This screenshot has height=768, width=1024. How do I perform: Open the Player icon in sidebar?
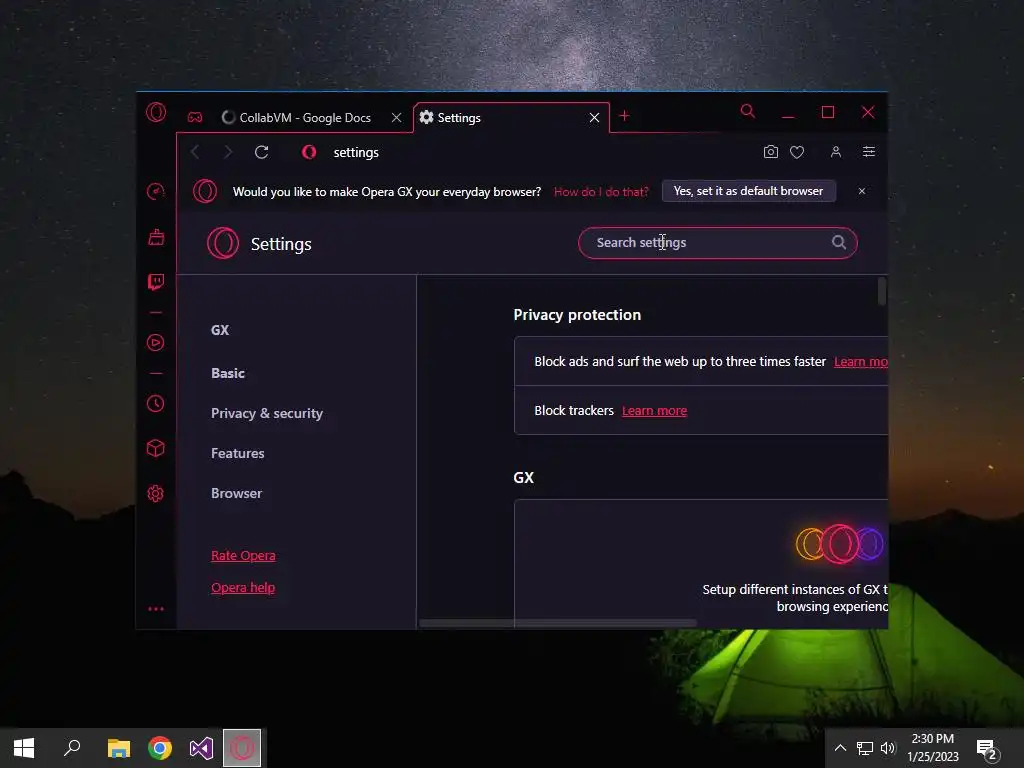155,343
